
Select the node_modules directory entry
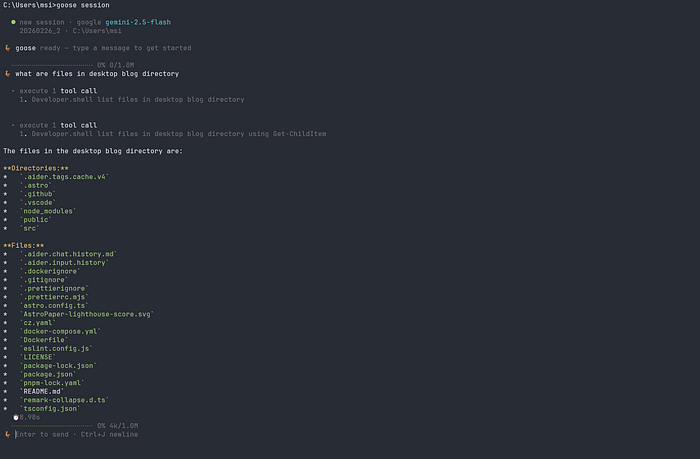click(48, 211)
